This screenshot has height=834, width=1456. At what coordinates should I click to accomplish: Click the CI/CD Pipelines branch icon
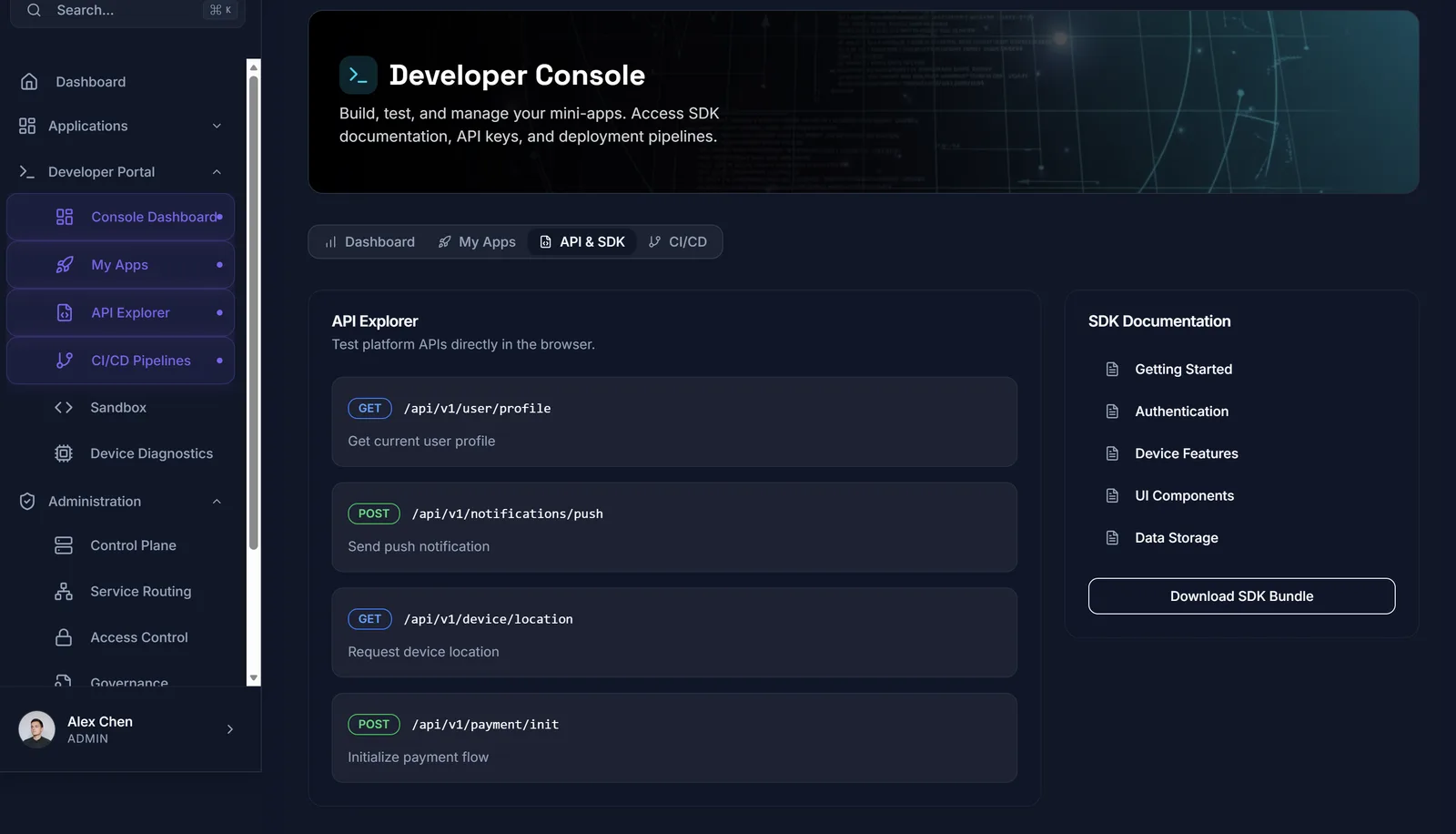tap(65, 361)
